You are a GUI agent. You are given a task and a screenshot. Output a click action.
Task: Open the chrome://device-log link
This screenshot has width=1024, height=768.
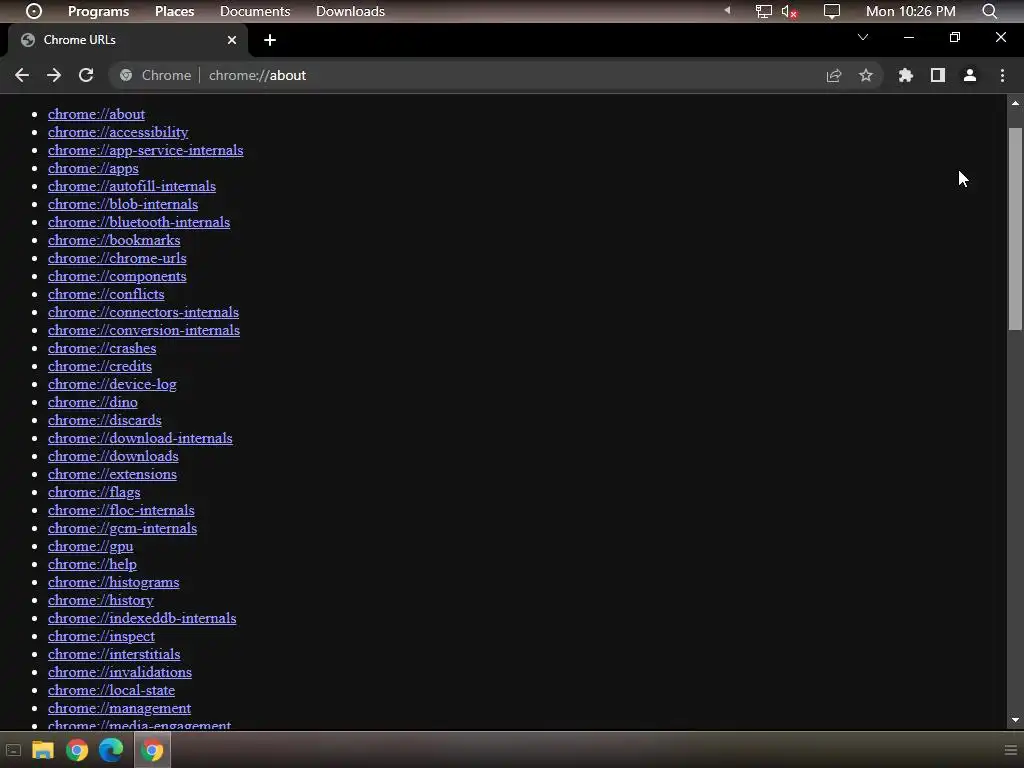coord(112,385)
